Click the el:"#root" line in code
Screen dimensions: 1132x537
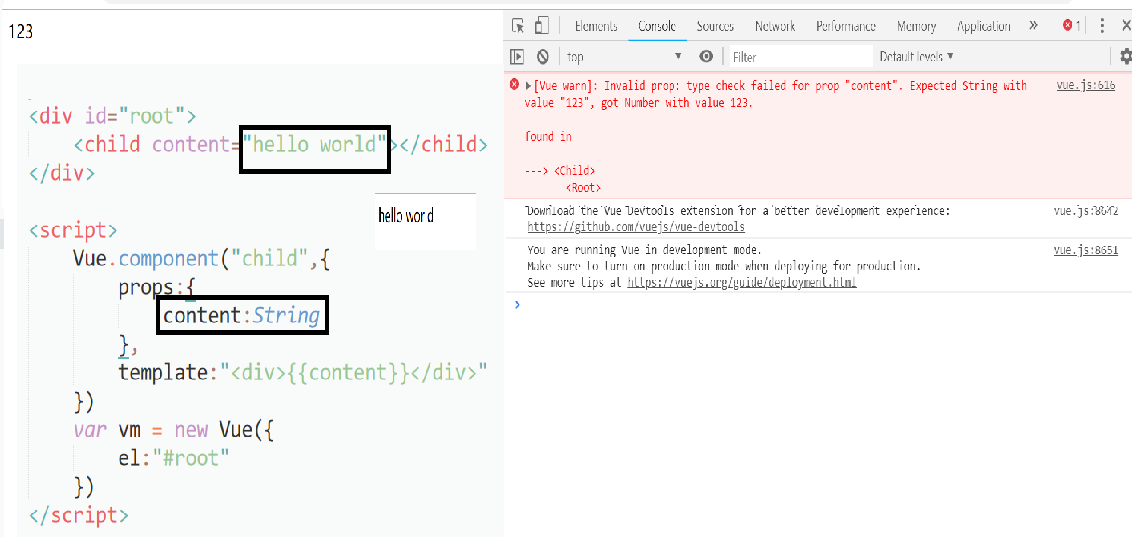174,458
